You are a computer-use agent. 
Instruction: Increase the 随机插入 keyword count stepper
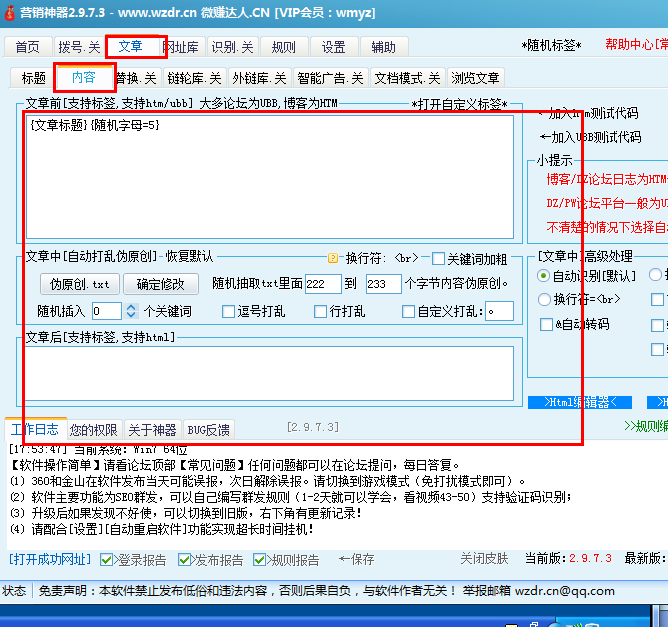[x=131, y=307]
